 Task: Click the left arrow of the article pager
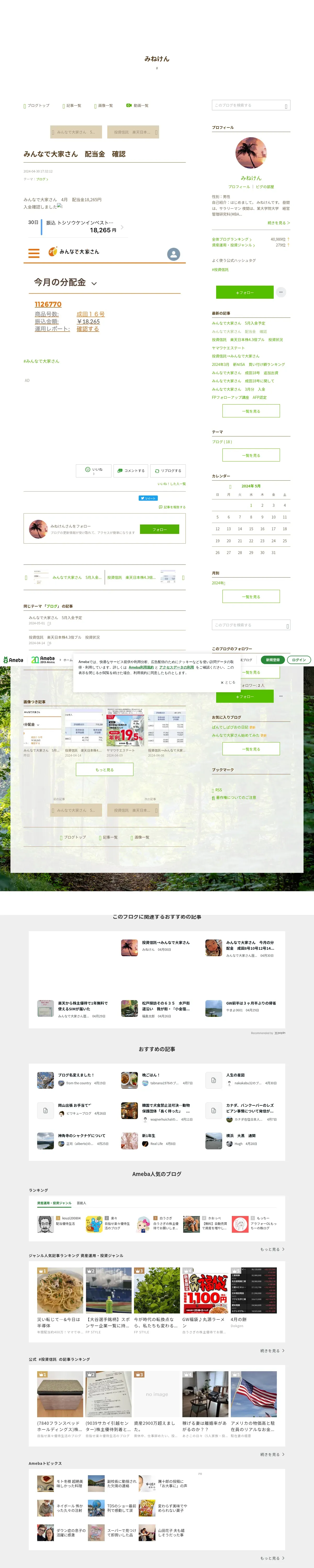26,578
